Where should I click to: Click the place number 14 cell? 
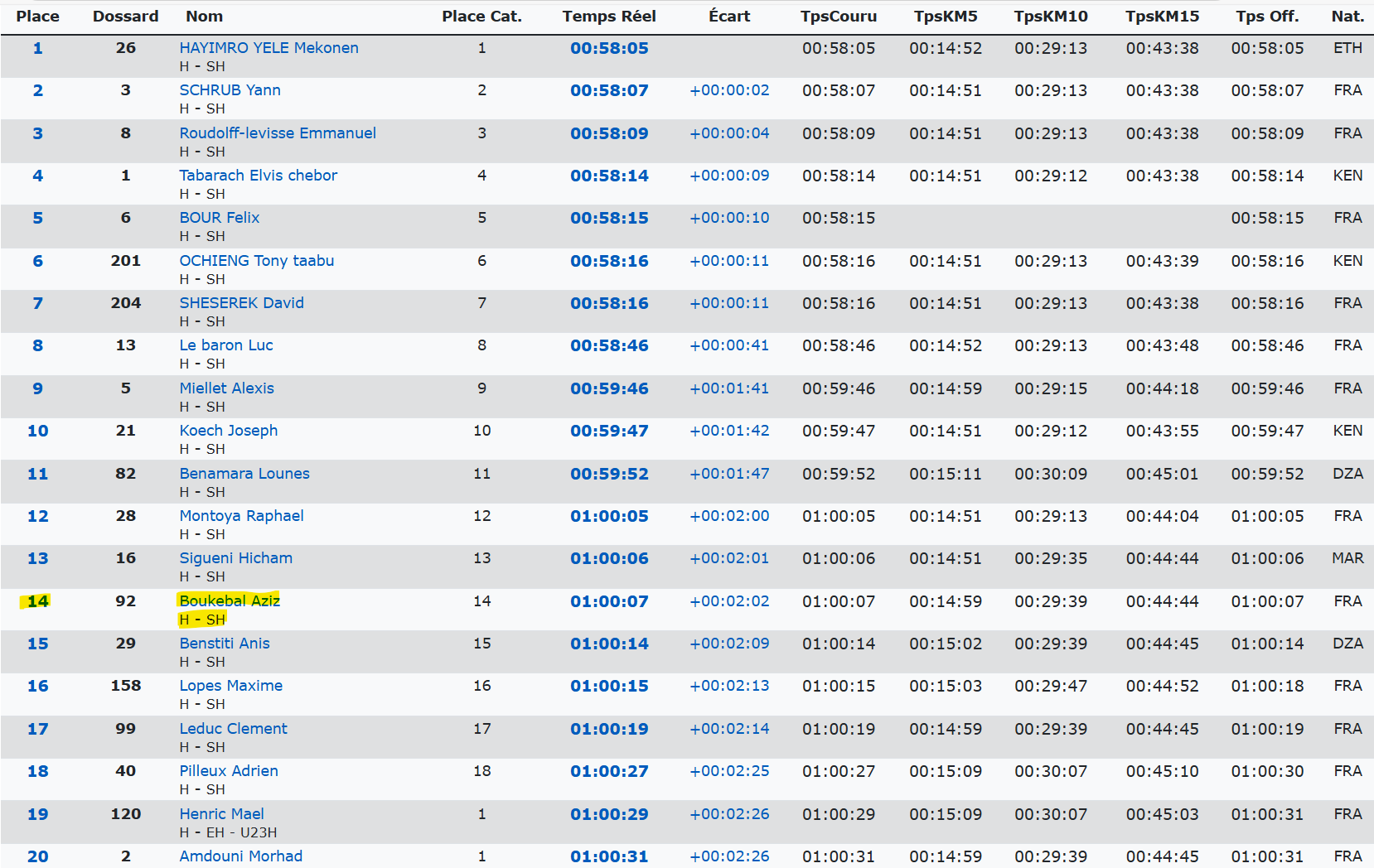tap(37, 601)
